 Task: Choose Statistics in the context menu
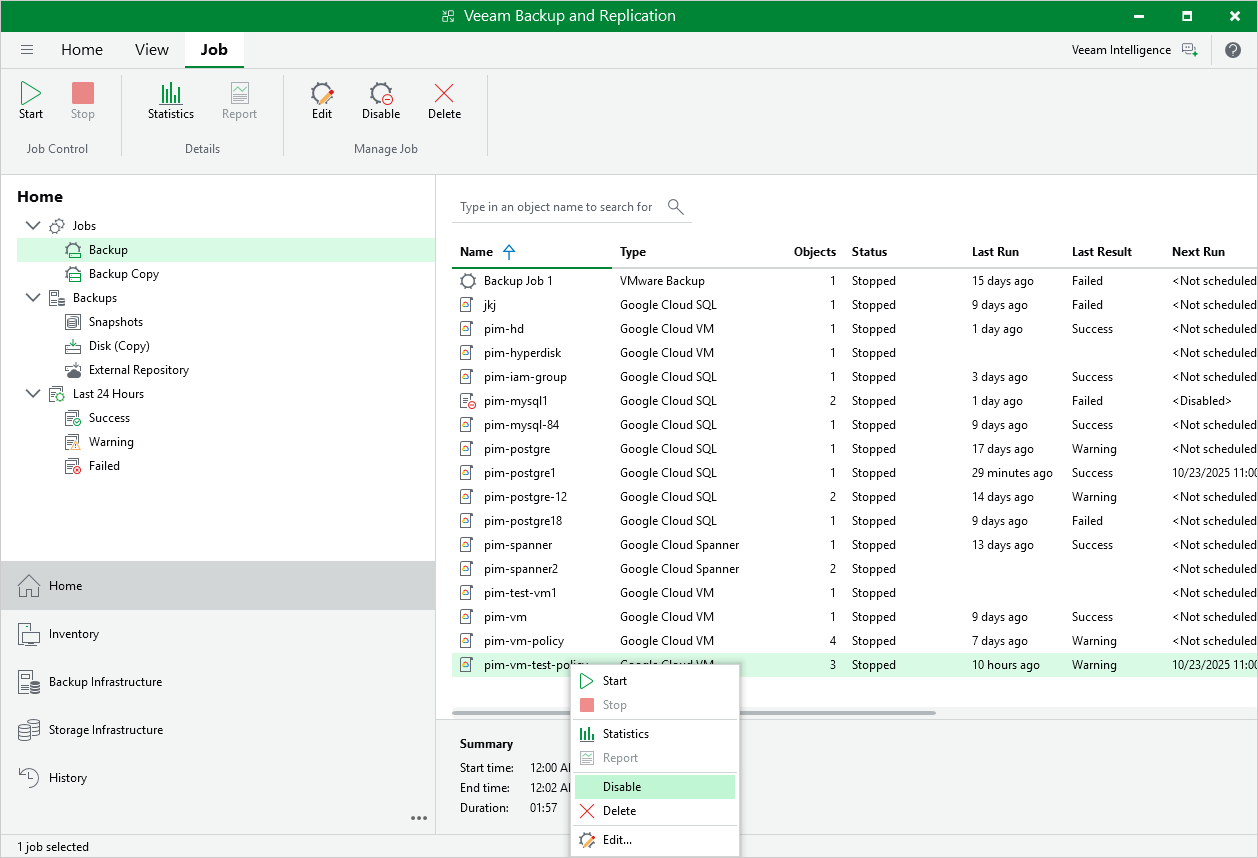(655, 734)
